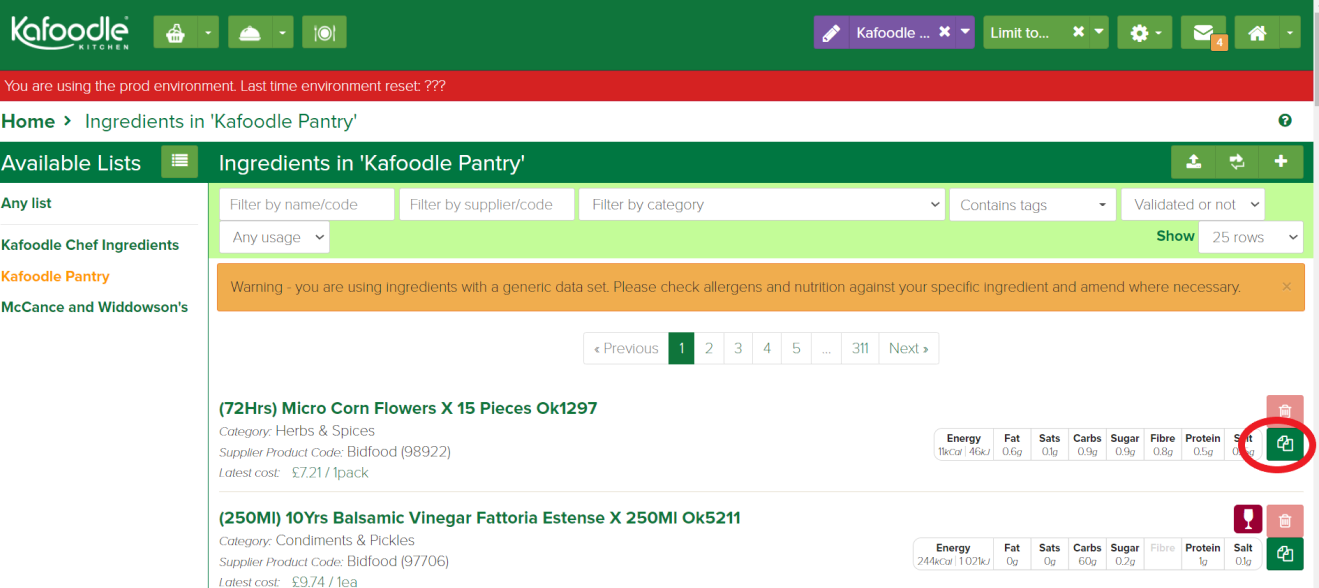Click the Energy '244kCal' cell for Balsamic Vinegar
1319x588 pixels.
(x=953, y=555)
